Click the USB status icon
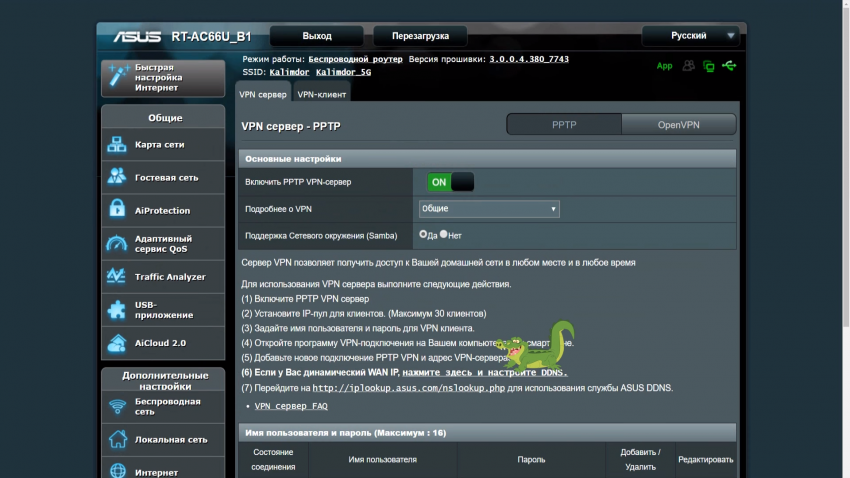850x478 pixels. pos(729,66)
